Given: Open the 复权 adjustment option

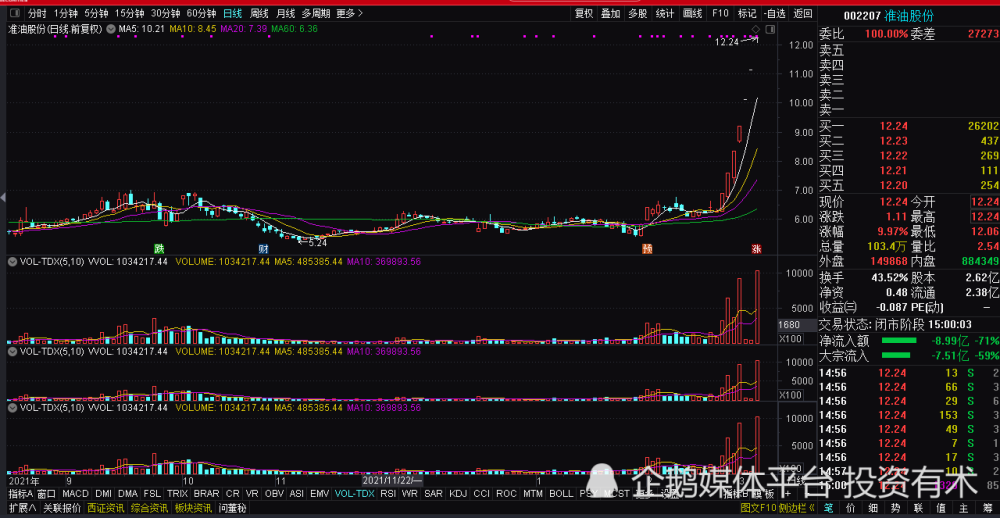Looking at the screenshot, I should [x=584, y=13].
